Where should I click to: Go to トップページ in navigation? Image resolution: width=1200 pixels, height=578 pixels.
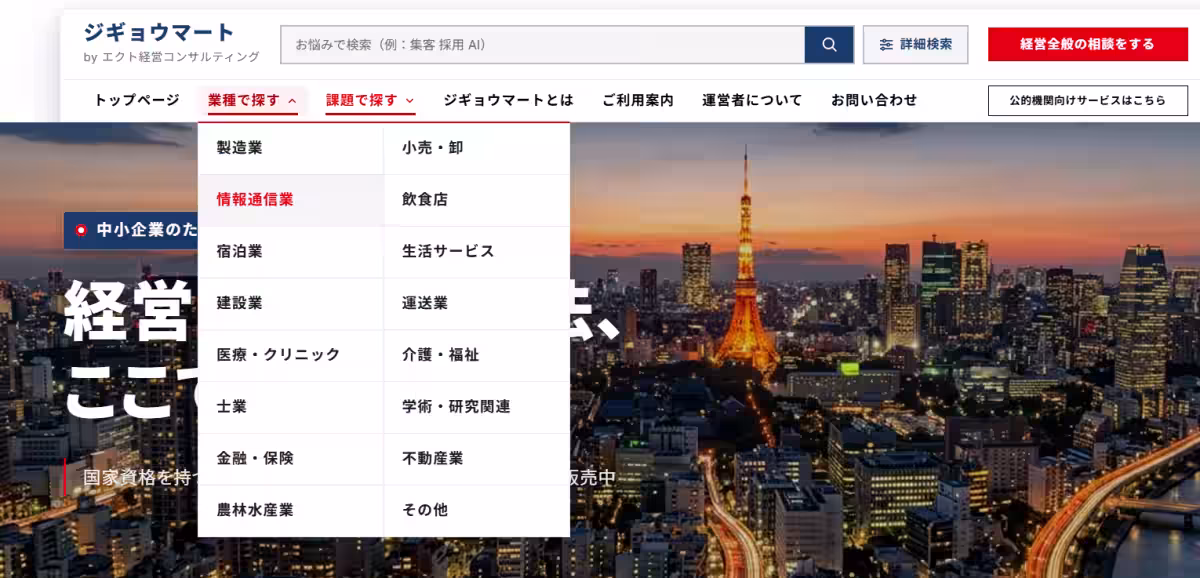pos(137,100)
